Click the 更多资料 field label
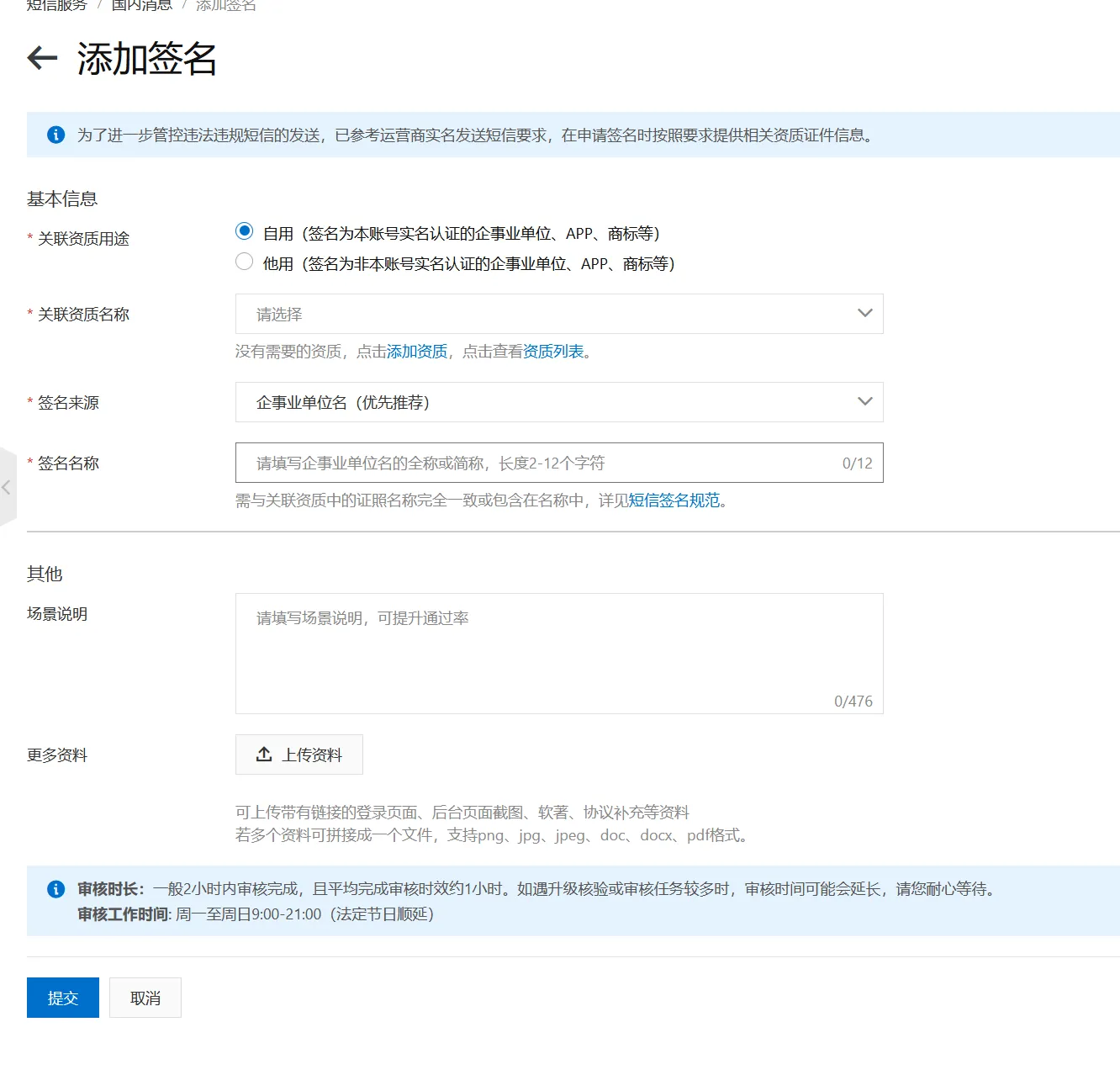Viewport: 1120px width, 1075px height. [57, 755]
